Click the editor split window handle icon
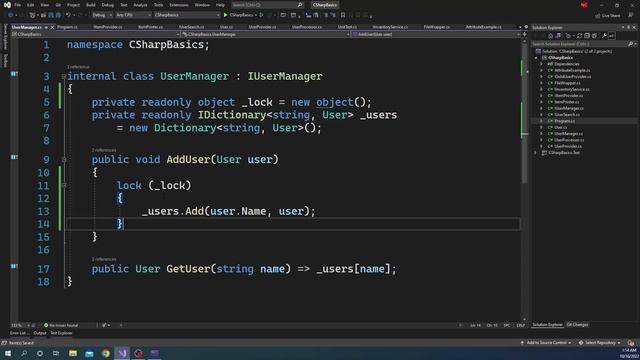 pos(524,35)
